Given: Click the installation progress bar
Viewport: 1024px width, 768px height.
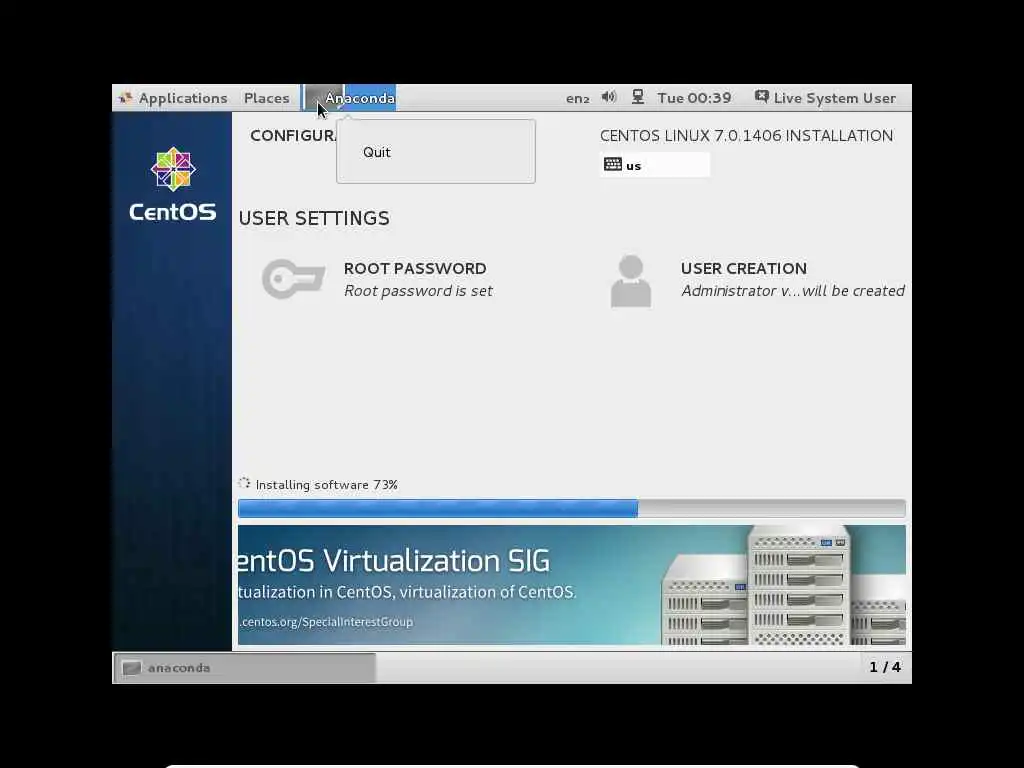Looking at the screenshot, I should click(571, 508).
